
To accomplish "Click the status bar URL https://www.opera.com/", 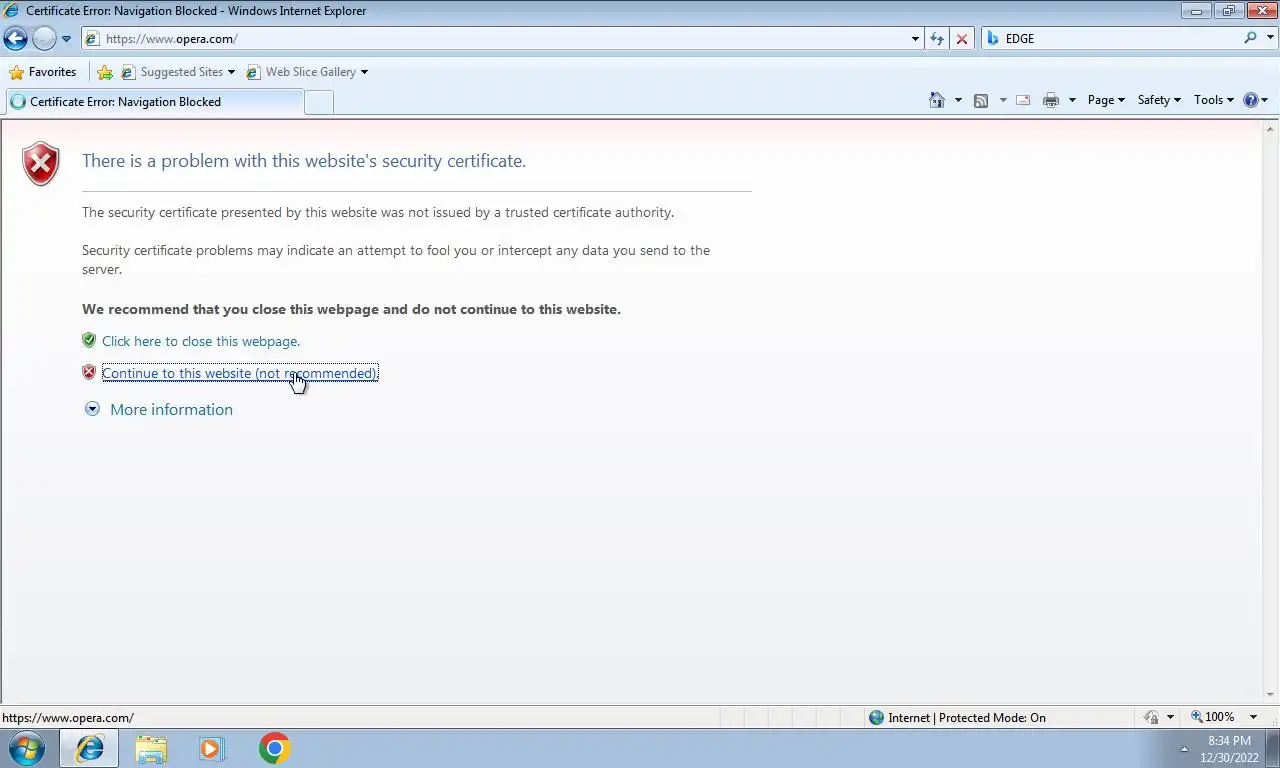I will 68,717.
